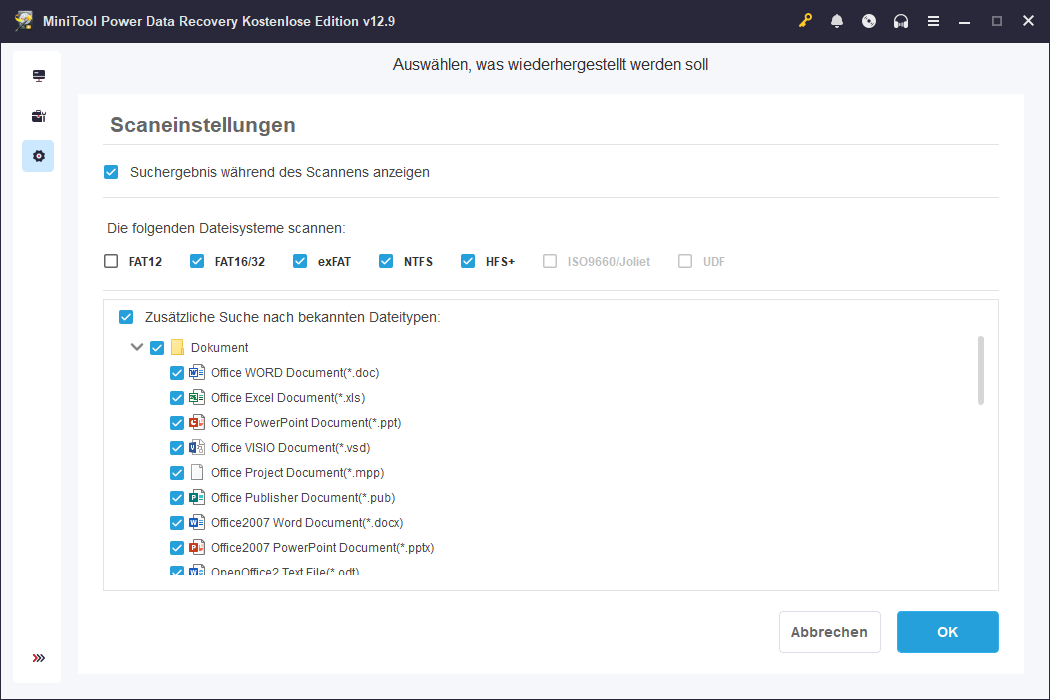The height and width of the screenshot is (700, 1050).
Task: Uncheck Office Publisher Document(*.pub) checkbox
Action: 177,498
